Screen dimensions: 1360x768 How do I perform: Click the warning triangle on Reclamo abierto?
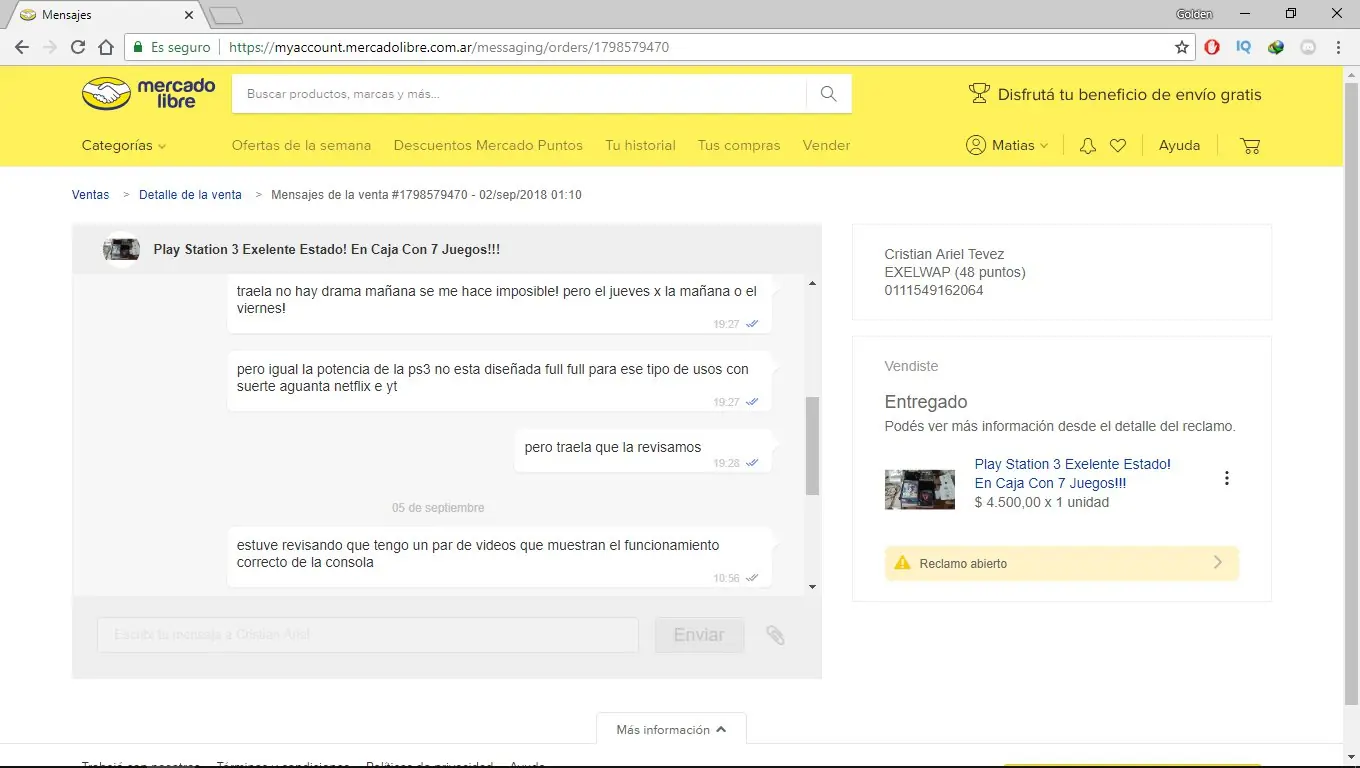coord(902,563)
